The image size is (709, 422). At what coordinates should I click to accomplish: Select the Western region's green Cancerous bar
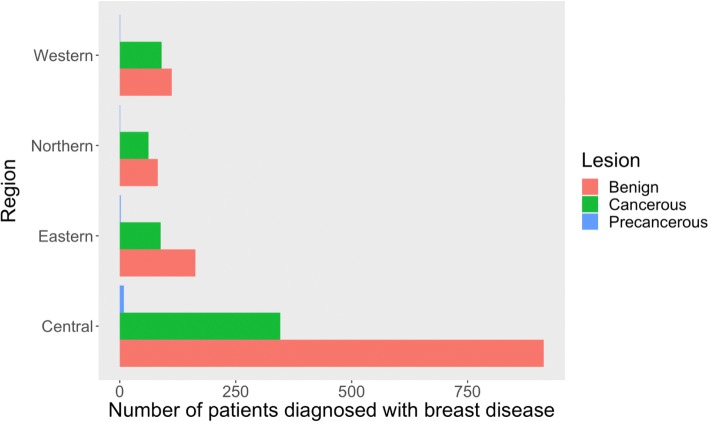pos(140,55)
